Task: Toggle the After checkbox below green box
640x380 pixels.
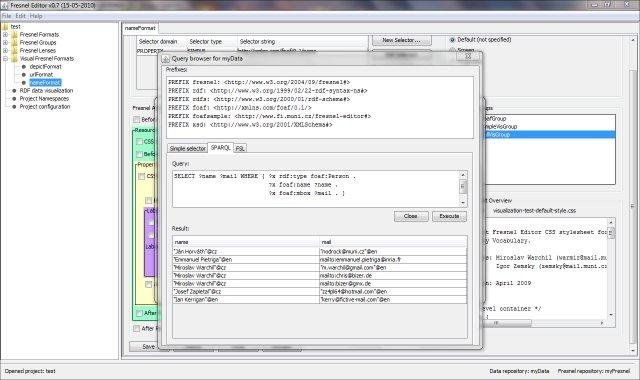Action: click(136, 329)
